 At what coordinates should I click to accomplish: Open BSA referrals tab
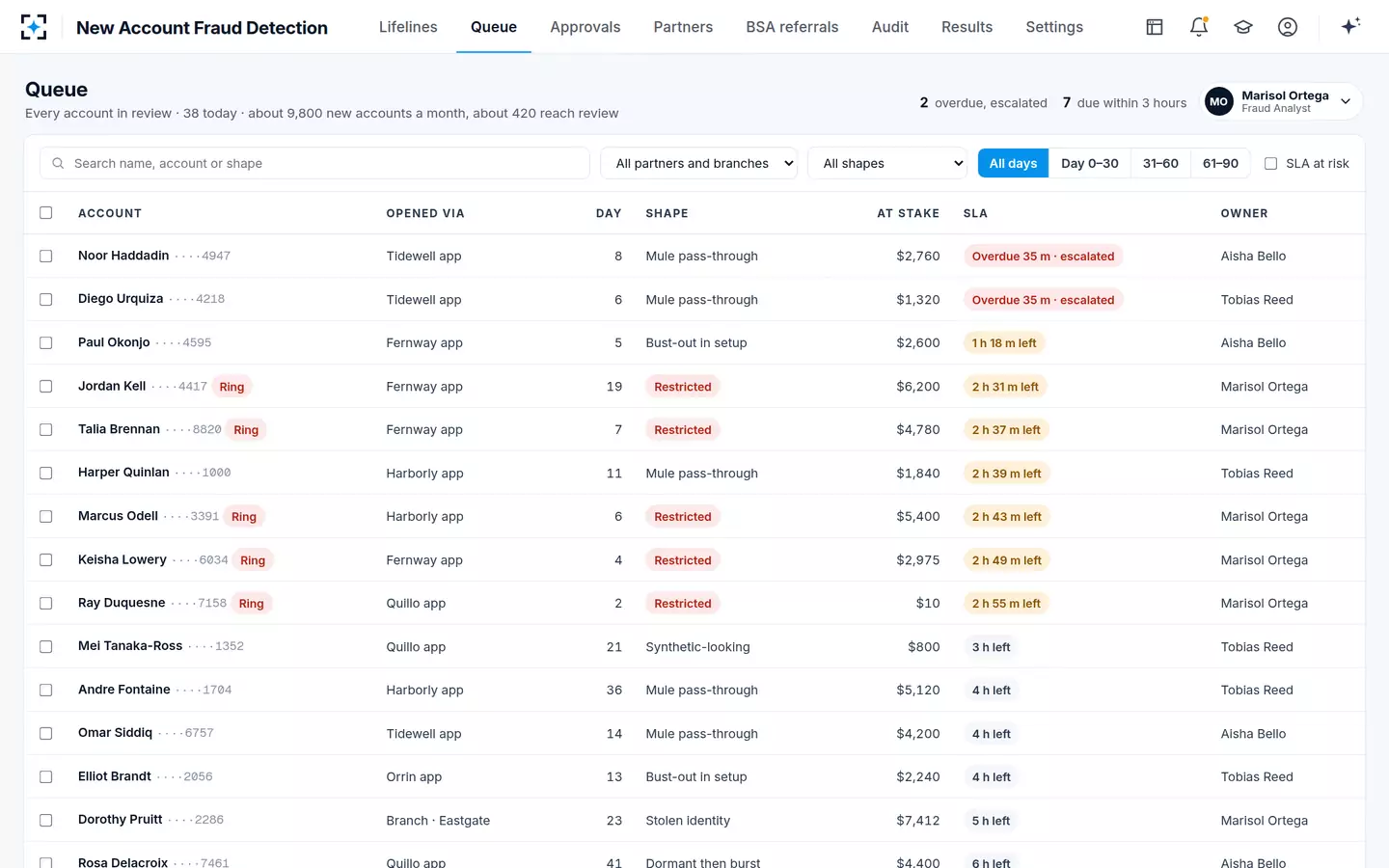click(792, 27)
